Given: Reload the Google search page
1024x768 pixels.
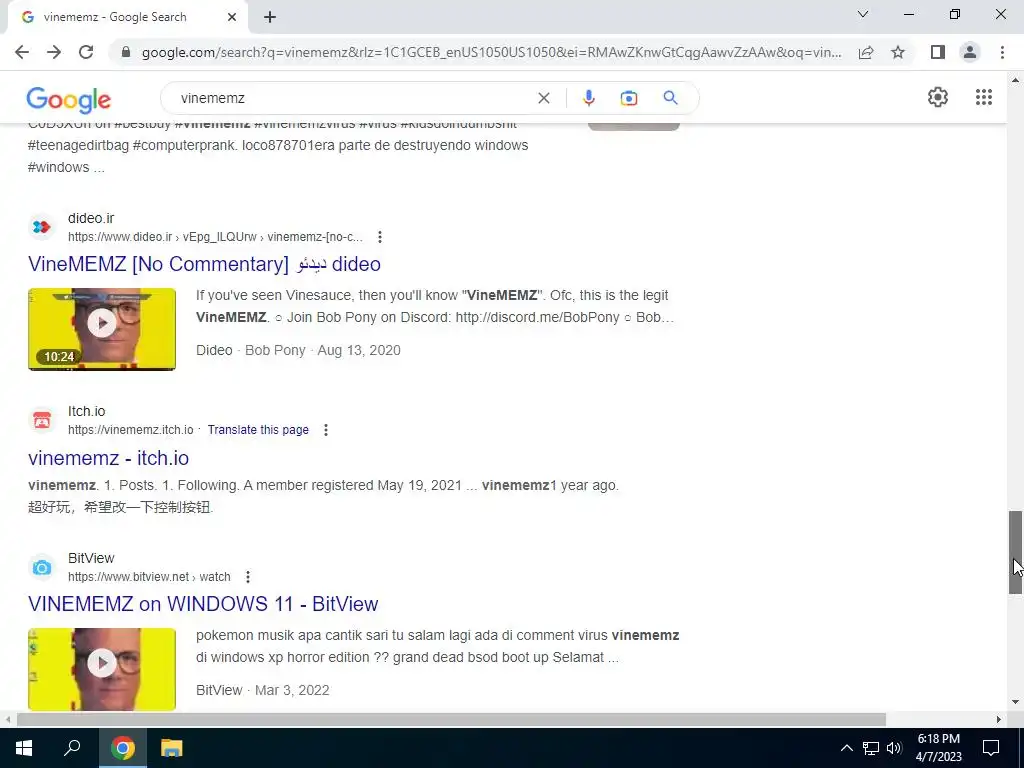Looking at the screenshot, I should tap(86, 52).
